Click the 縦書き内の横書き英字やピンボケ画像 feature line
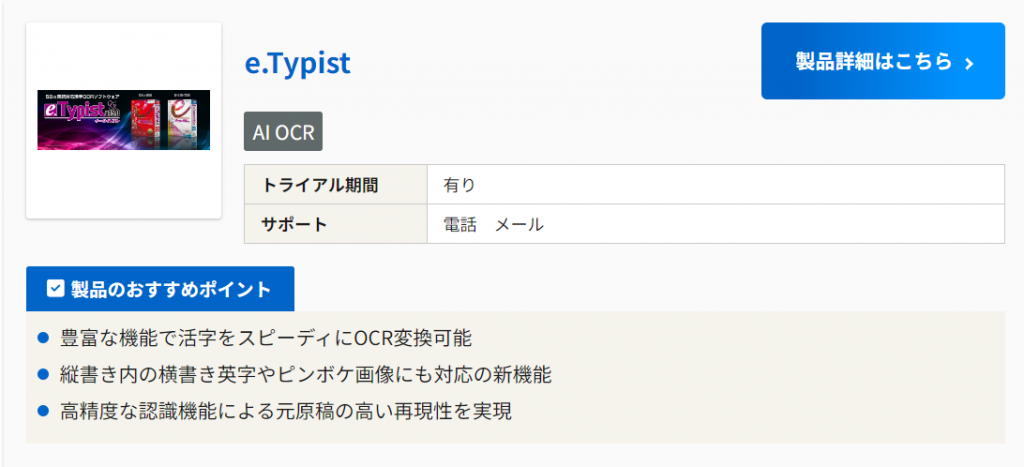1024x467 pixels. [x=305, y=375]
